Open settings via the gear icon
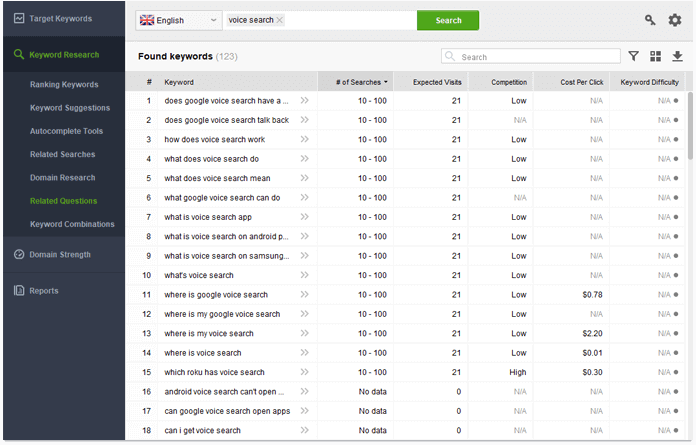The height and width of the screenshot is (445, 696). [675, 20]
